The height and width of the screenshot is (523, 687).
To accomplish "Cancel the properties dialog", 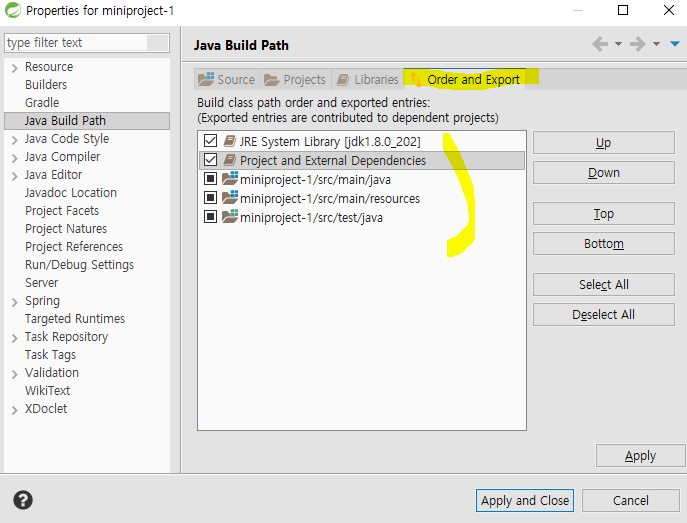I will pos(630,500).
